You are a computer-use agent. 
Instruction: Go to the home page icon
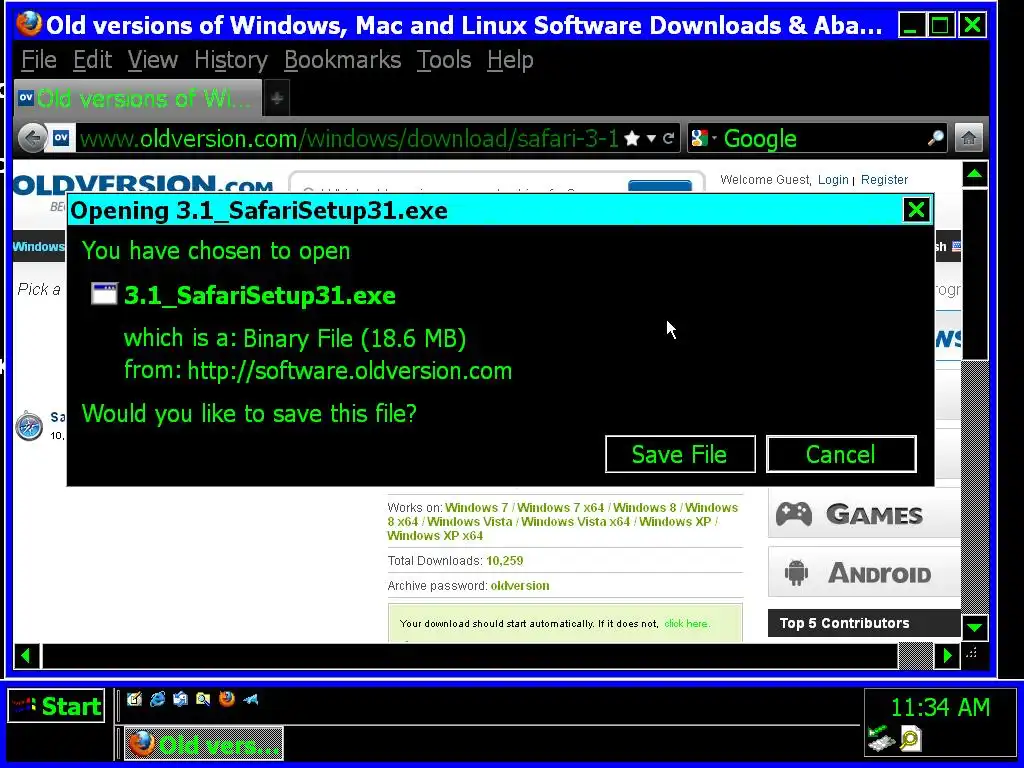[x=969, y=138]
